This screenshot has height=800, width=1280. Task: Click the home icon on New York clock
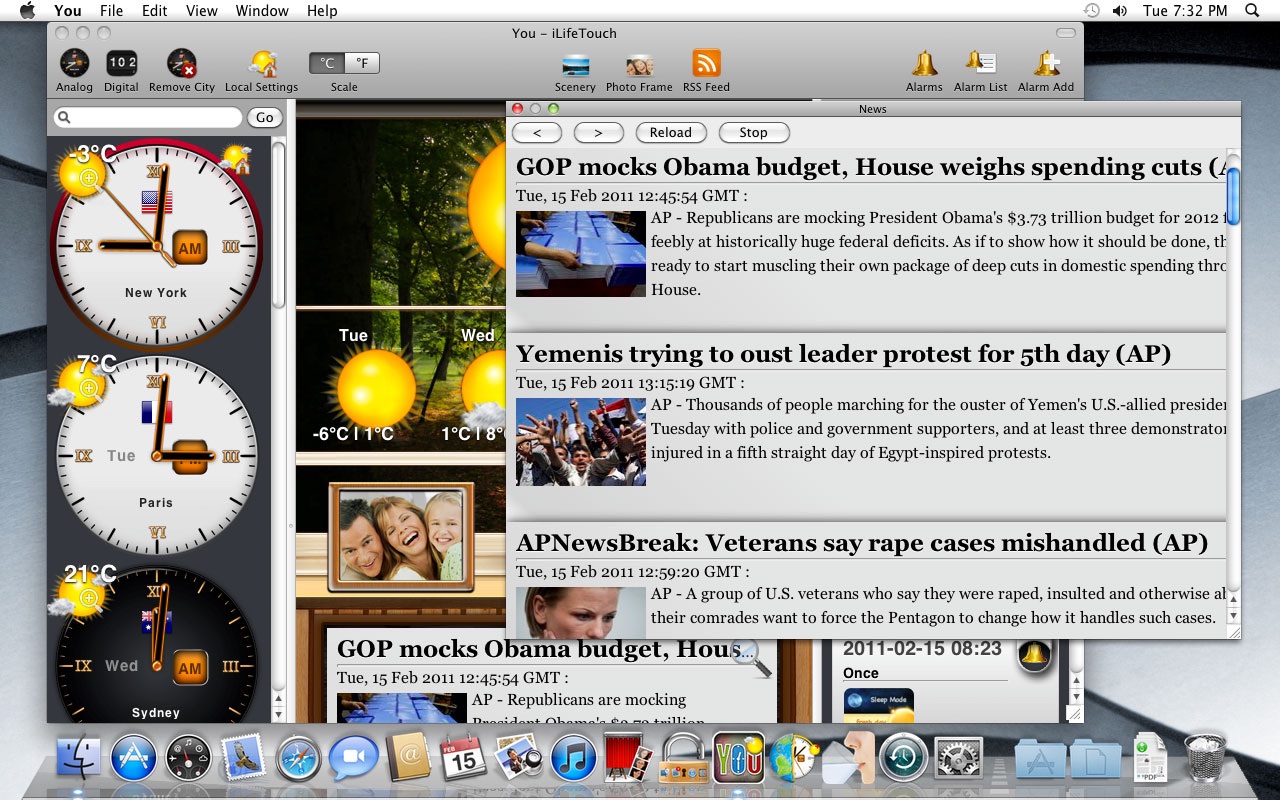point(237,158)
